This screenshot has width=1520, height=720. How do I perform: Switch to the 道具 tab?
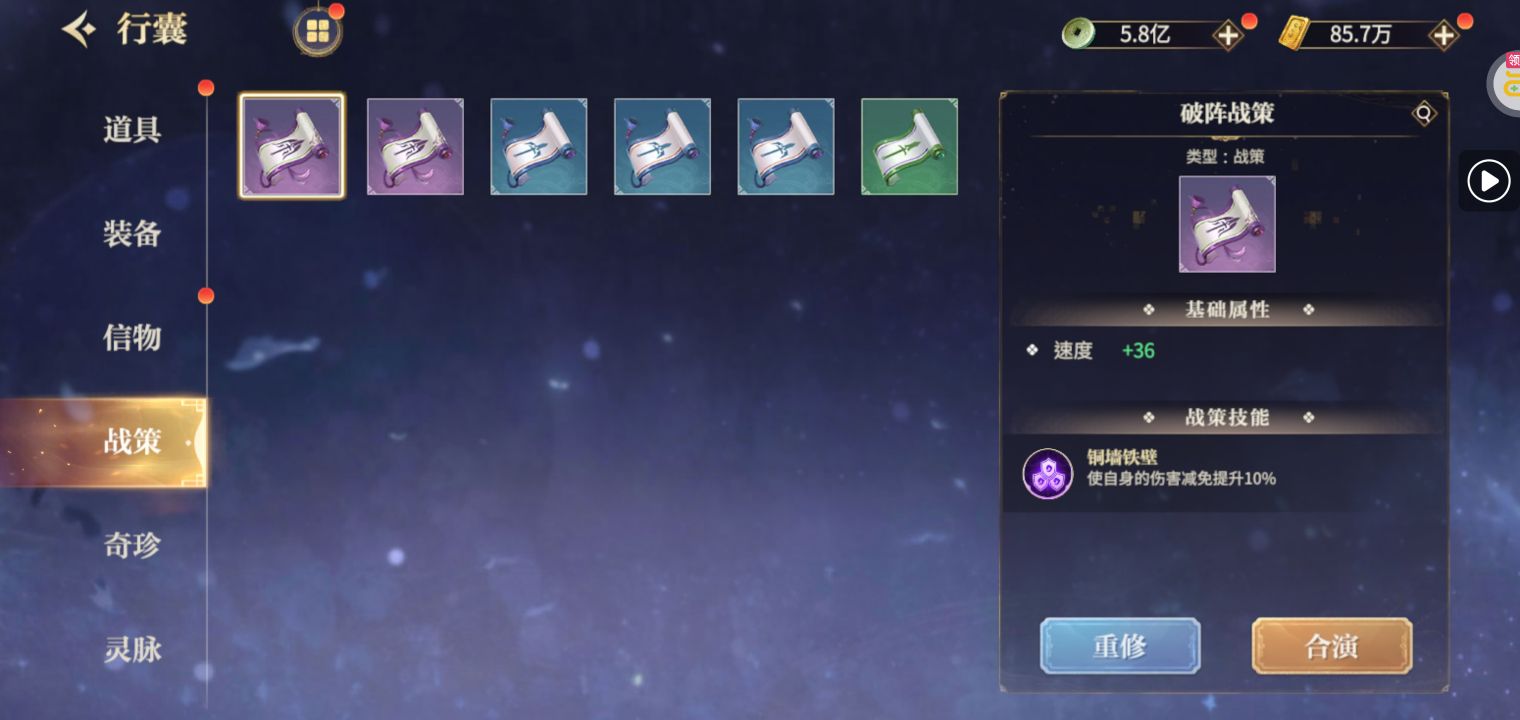click(x=132, y=130)
